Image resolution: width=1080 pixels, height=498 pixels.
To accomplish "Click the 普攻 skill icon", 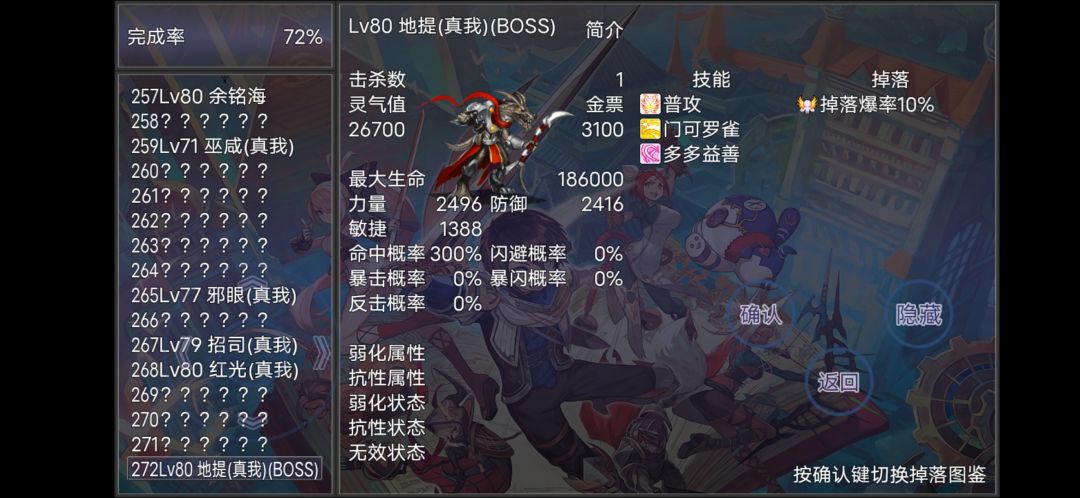I will tap(650, 105).
